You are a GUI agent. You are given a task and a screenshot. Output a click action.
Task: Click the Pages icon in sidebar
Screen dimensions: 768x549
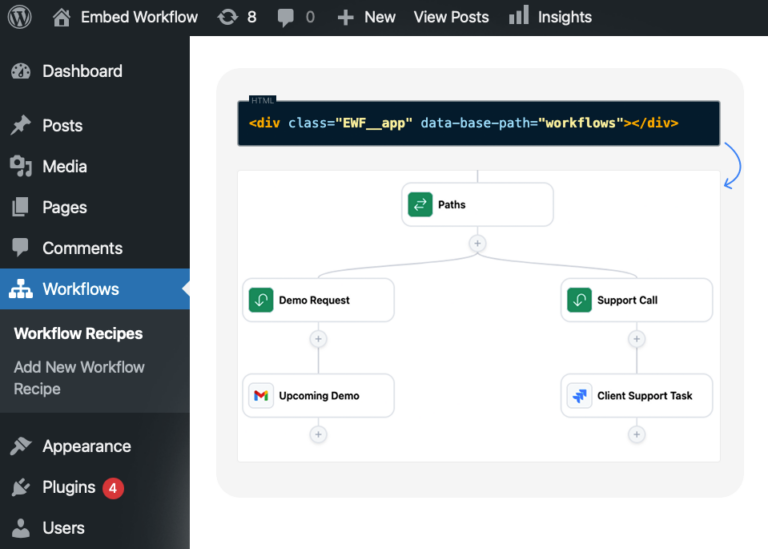[x=21, y=207]
